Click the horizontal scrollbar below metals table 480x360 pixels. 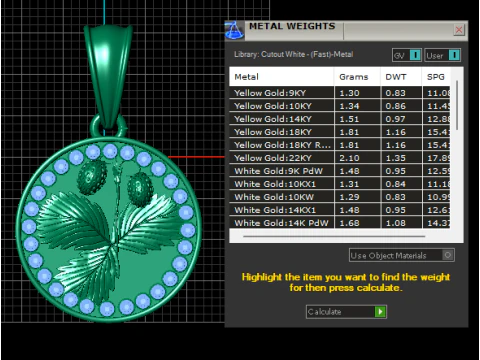[x=334, y=236]
